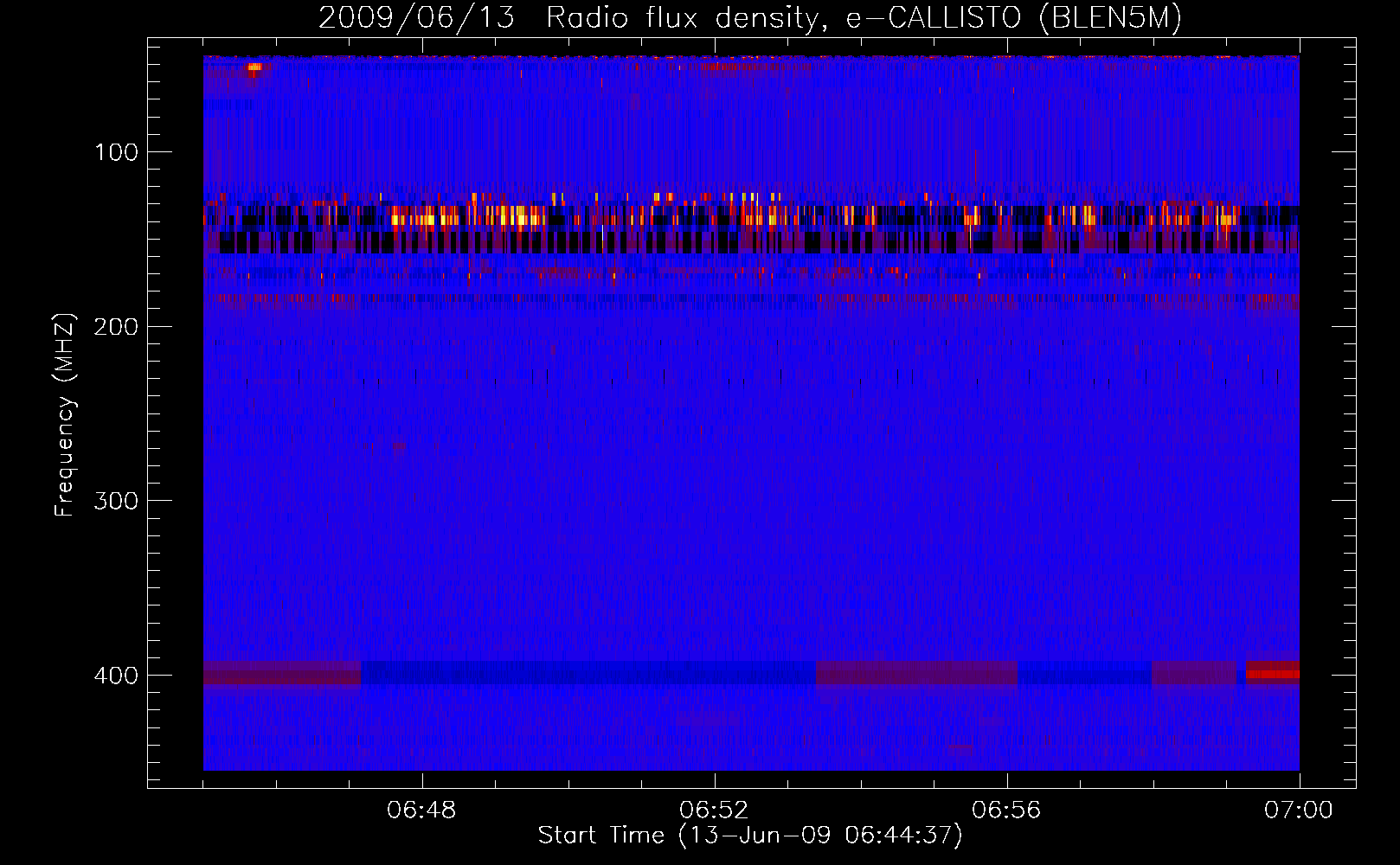Click the 'Frequency (MHZ)' axis title
The width and height of the screenshot is (1400, 865).
(66, 414)
